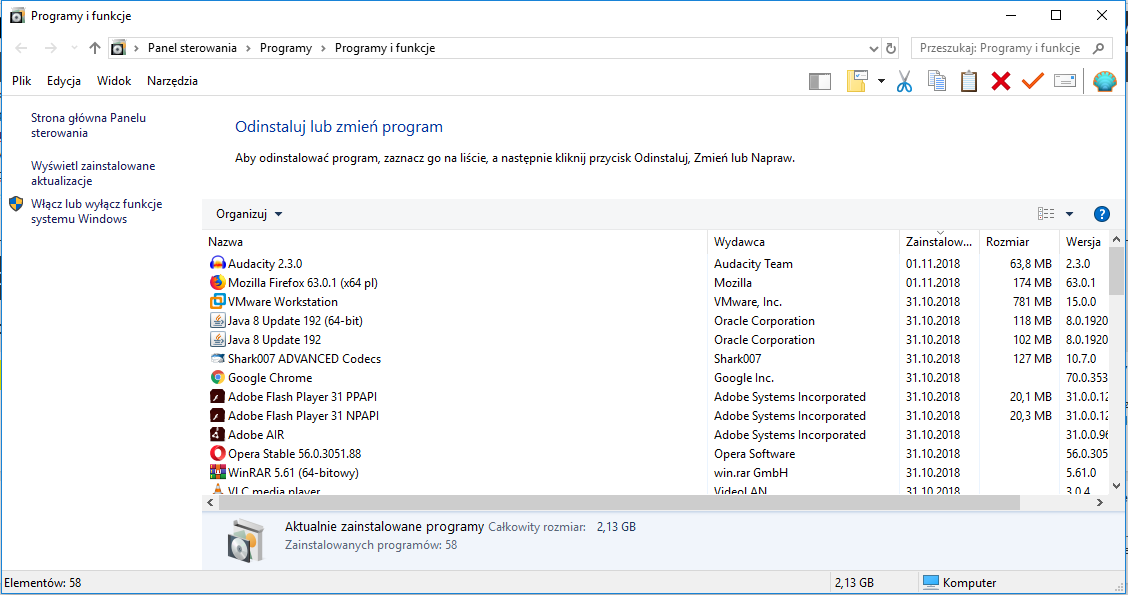The height and width of the screenshot is (595, 1128).
Task: Toggle the preview pane layout icon
Action: click(x=820, y=82)
